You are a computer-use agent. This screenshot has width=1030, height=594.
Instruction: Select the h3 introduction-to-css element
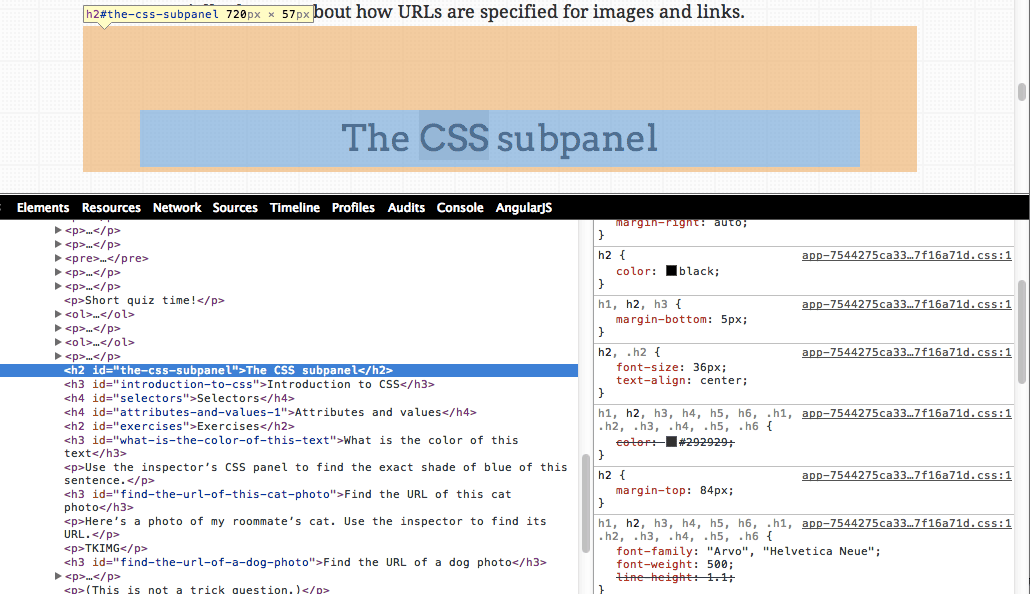pos(249,384)
